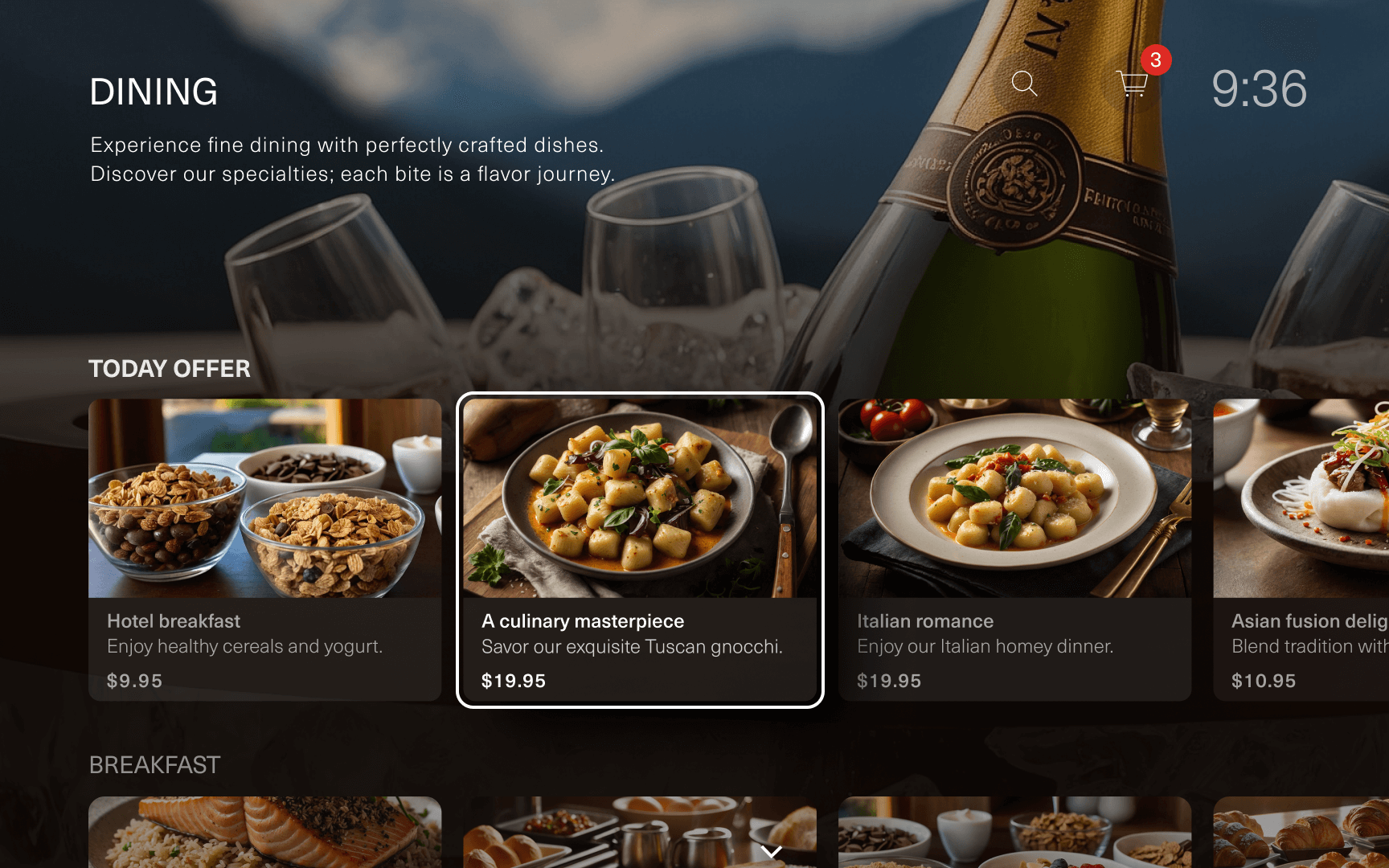Viewport: 1389px width, 868px height.
Task: Select the Tuscan gnocchi dish image
Action: 640,498
